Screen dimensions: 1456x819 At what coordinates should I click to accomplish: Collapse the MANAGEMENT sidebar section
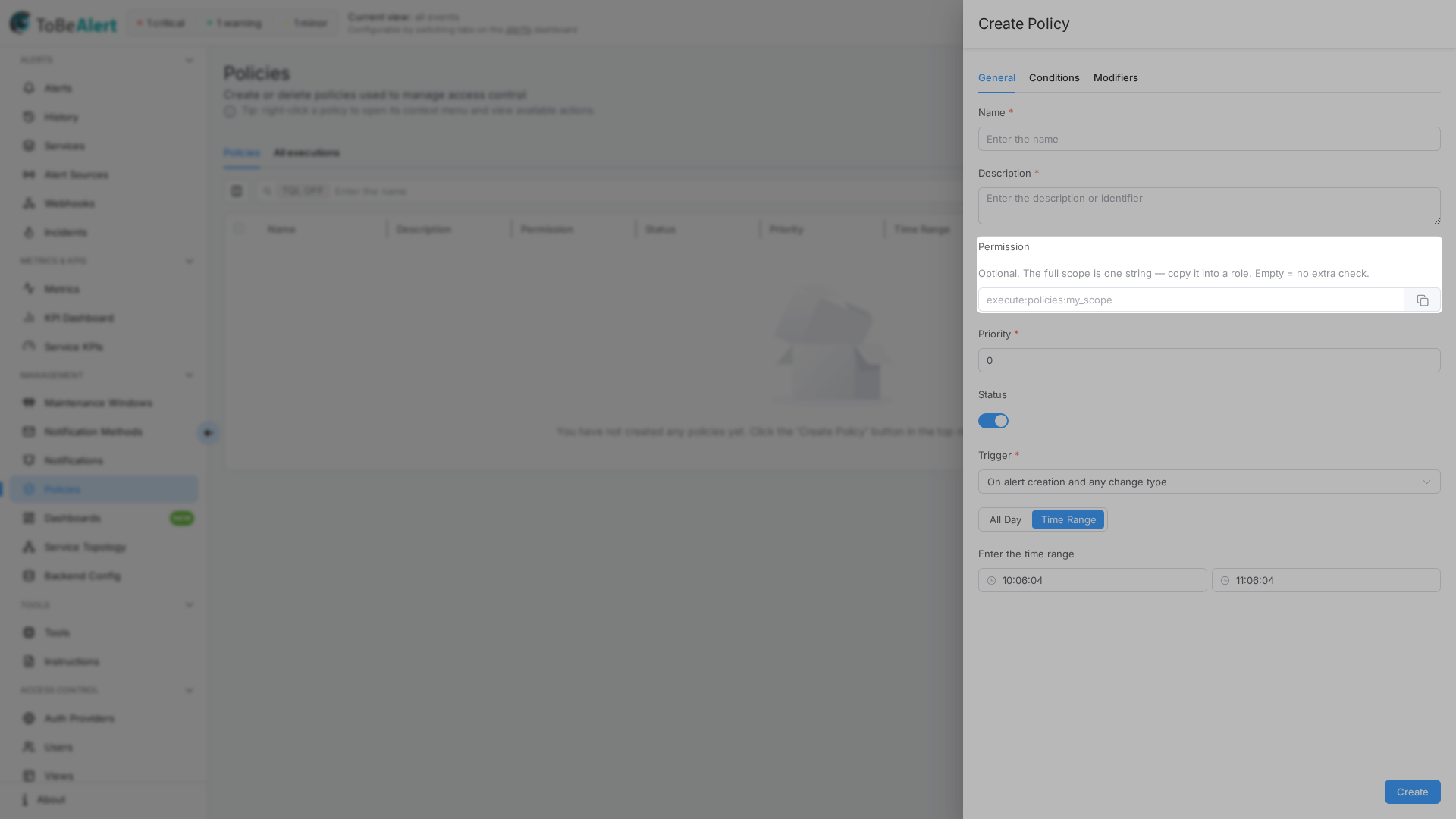(x=190, y=375)
